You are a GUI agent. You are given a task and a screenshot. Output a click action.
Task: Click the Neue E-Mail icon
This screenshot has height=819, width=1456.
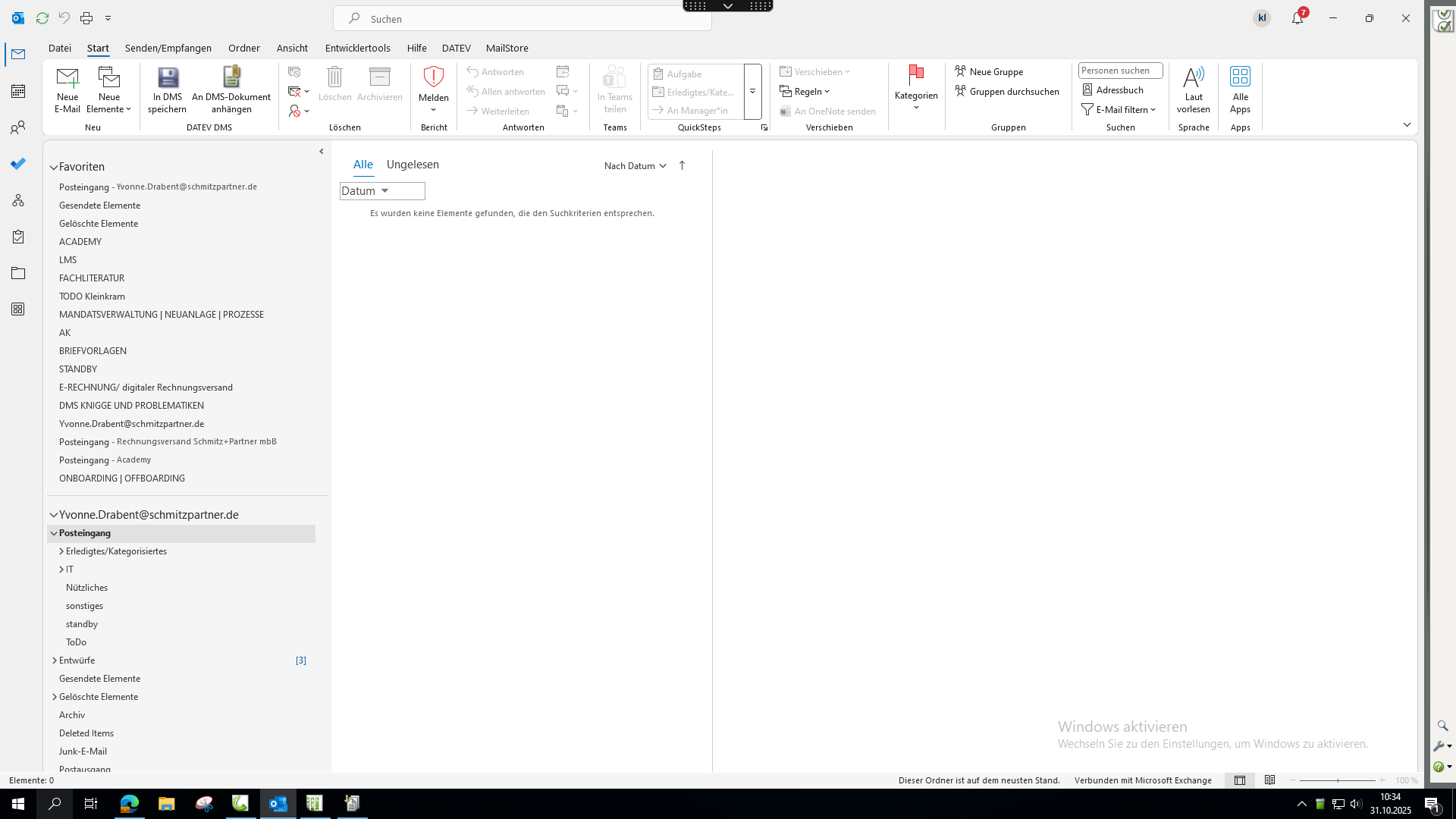click(67, 78)
